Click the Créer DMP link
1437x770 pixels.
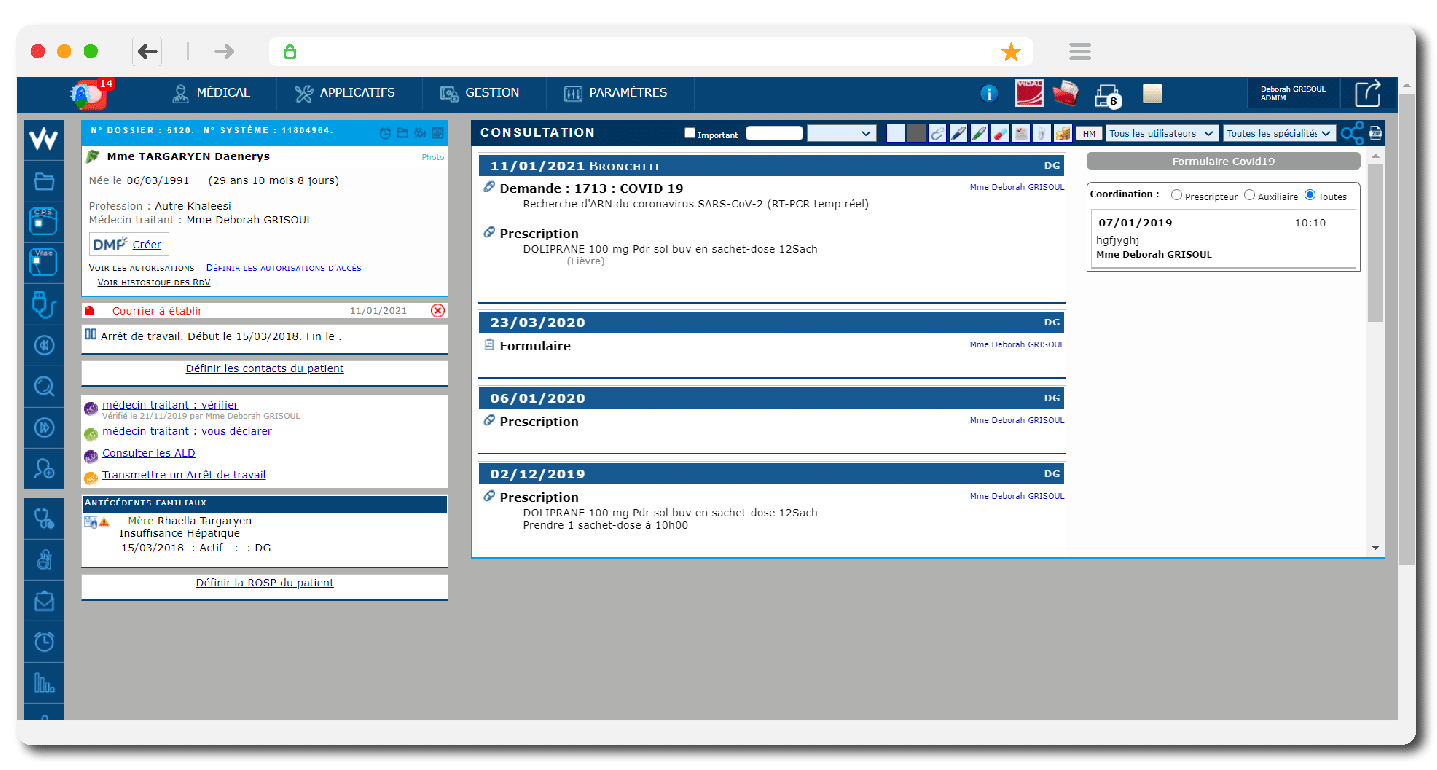pos(146,244)
